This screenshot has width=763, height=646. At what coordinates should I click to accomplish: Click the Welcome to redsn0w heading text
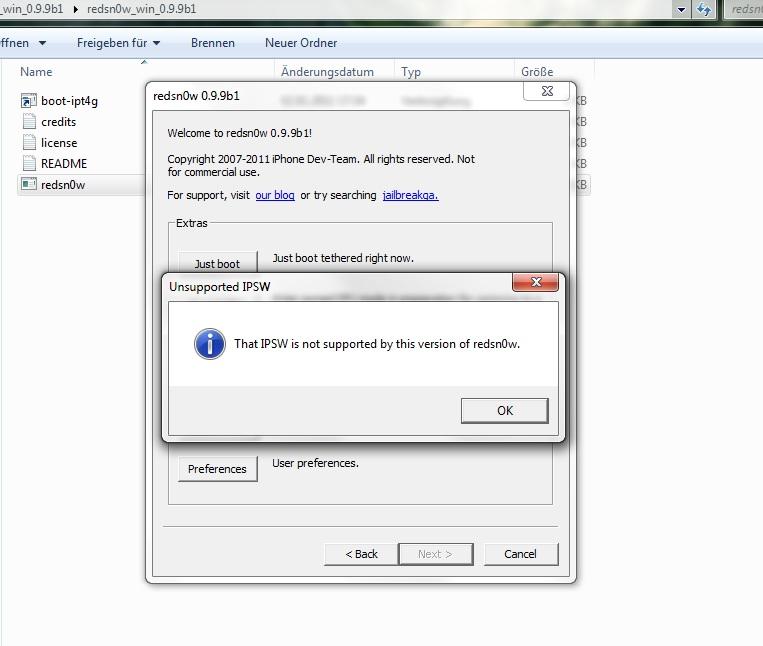tap(239, 133)
